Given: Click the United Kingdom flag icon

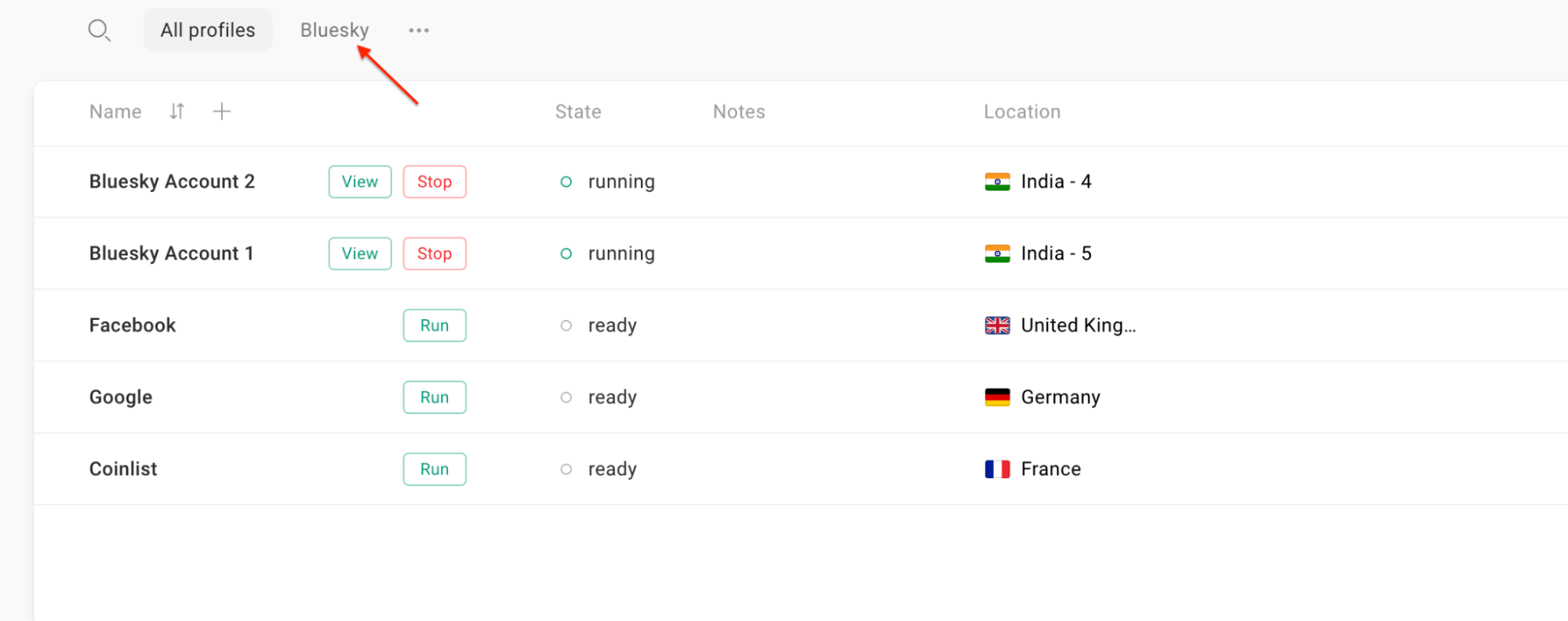Looking at the screenshot, I should 997,325.
